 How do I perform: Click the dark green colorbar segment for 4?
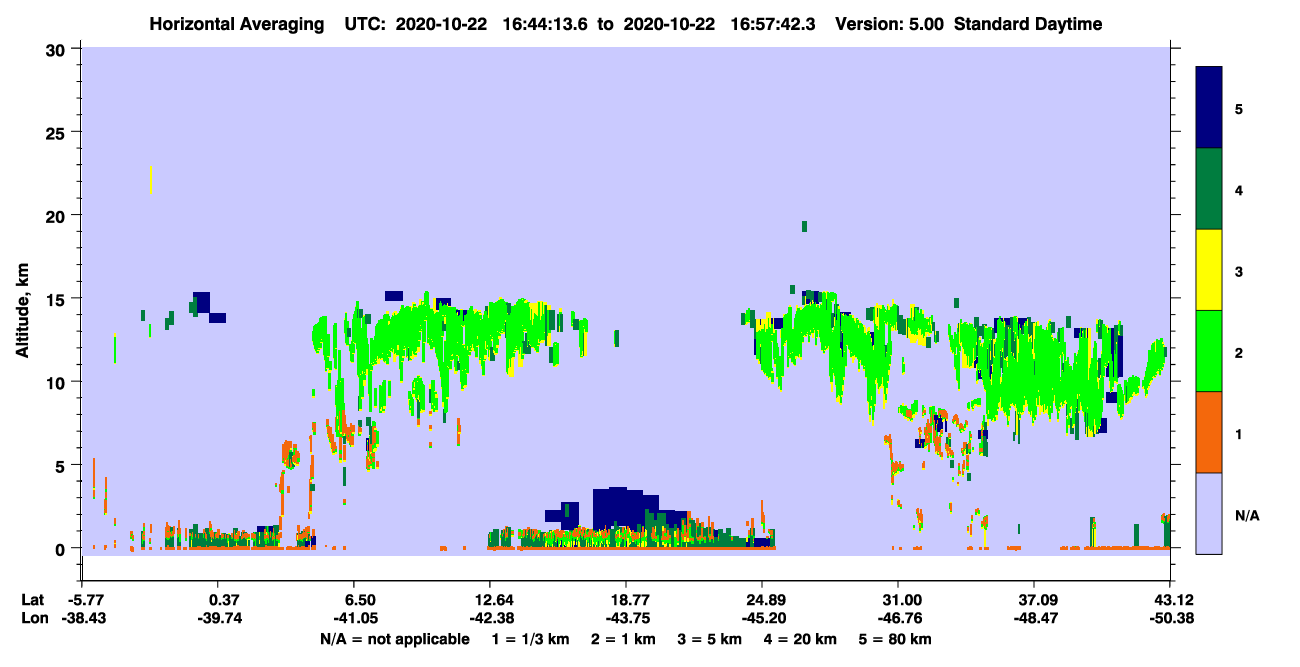pos(1209,189)
